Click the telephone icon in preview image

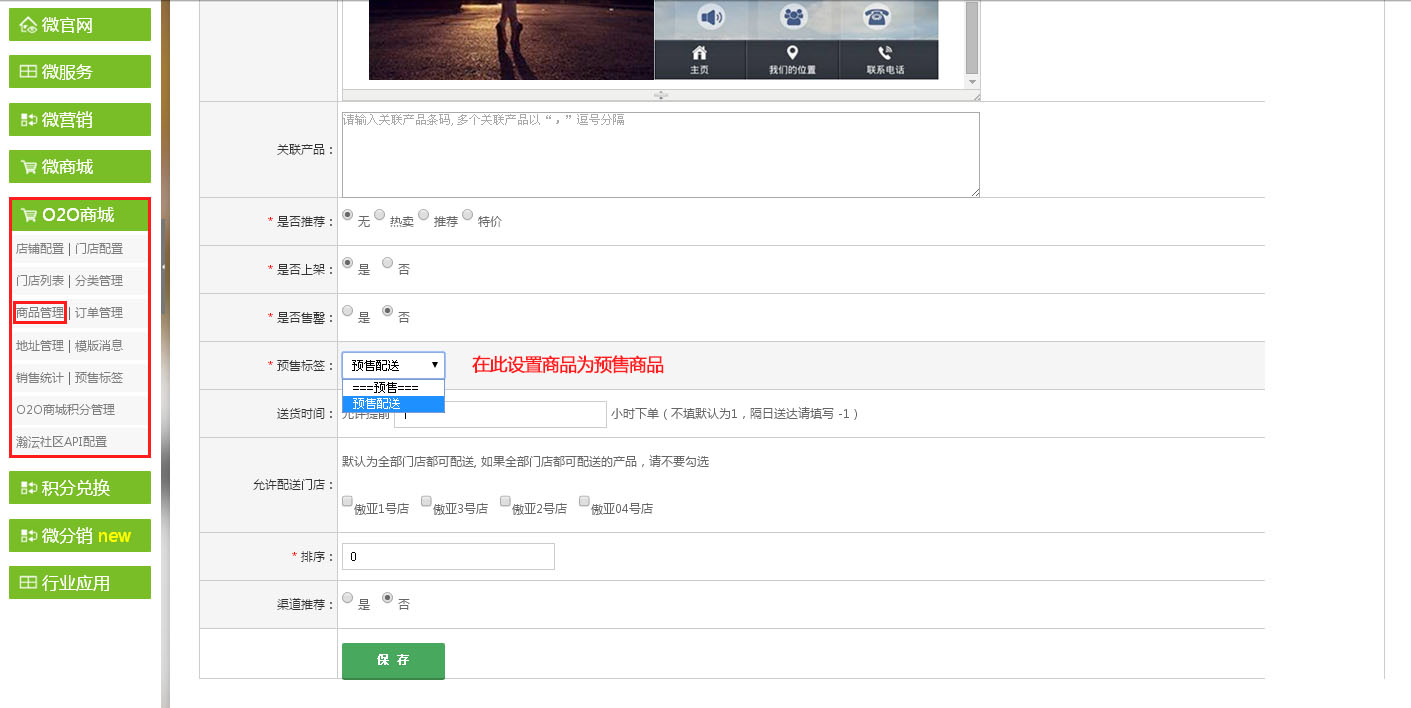tap(877, 17)
